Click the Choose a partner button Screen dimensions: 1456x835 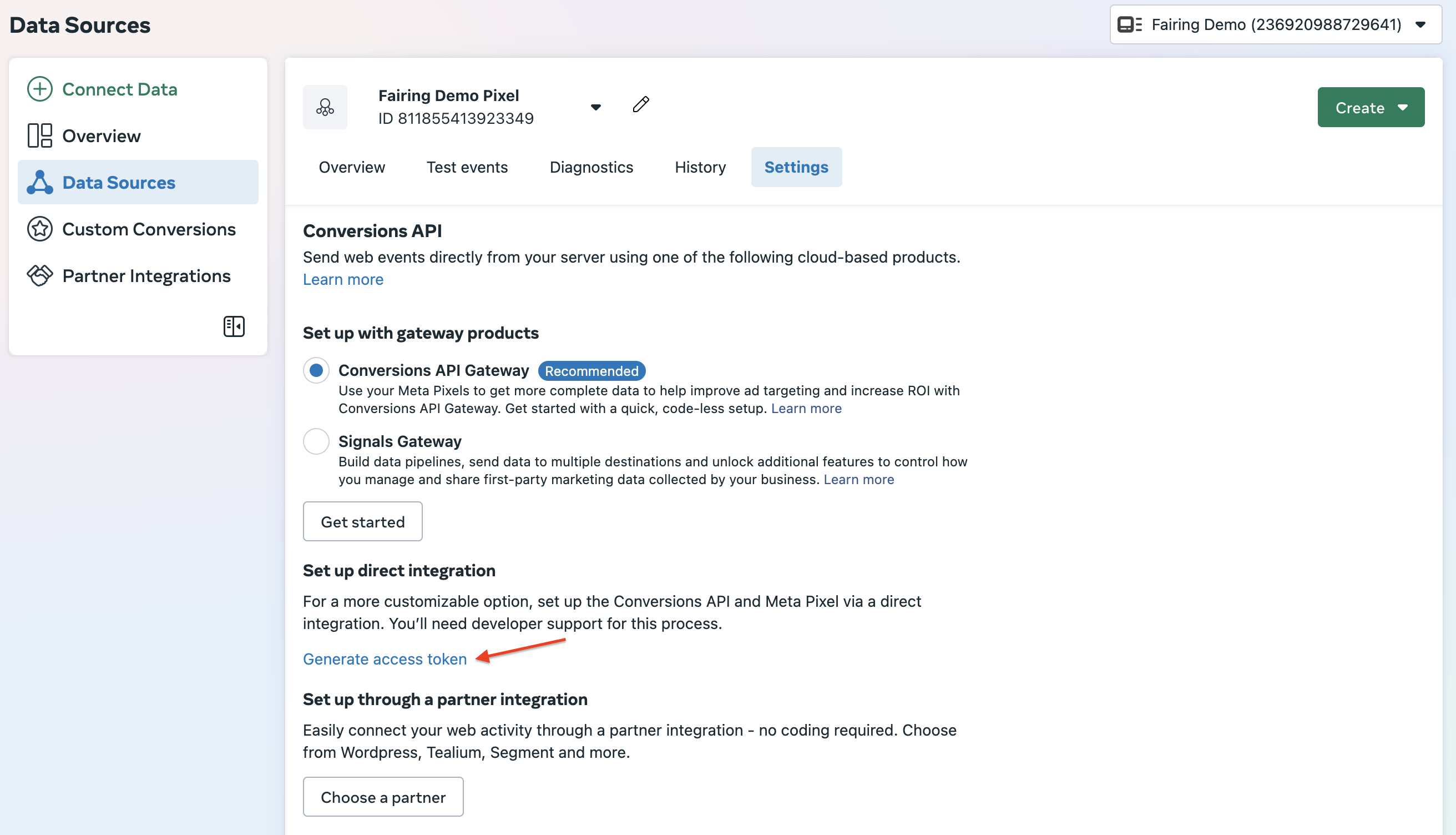pos(383,797)
